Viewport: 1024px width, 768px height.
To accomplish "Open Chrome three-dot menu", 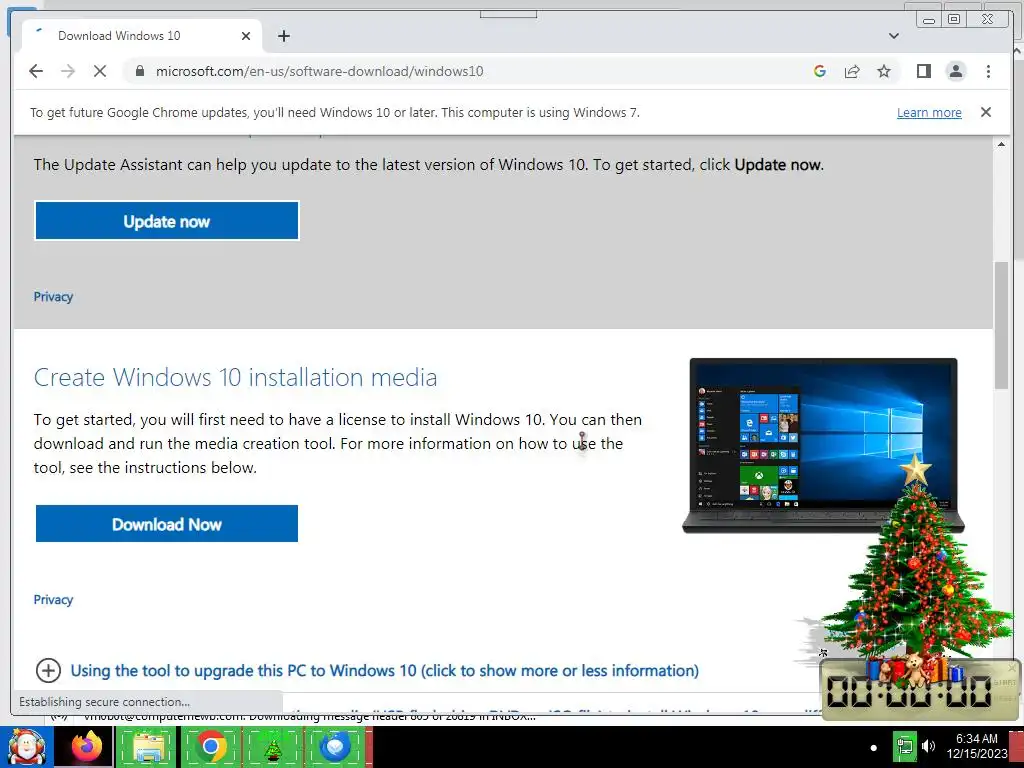I will [988, 71].
